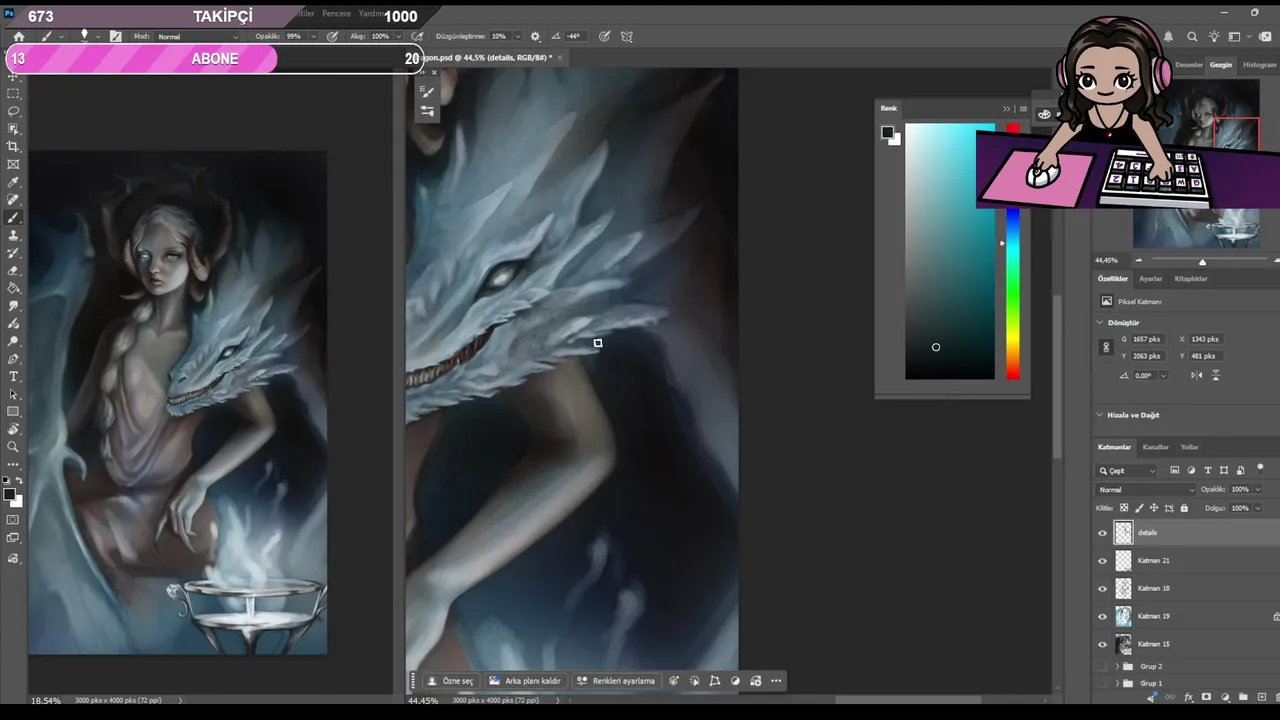Open the brush settings panel icon
Image resolution: width=1280 pixels, height=720 pixels.
[x=116, y=36]
